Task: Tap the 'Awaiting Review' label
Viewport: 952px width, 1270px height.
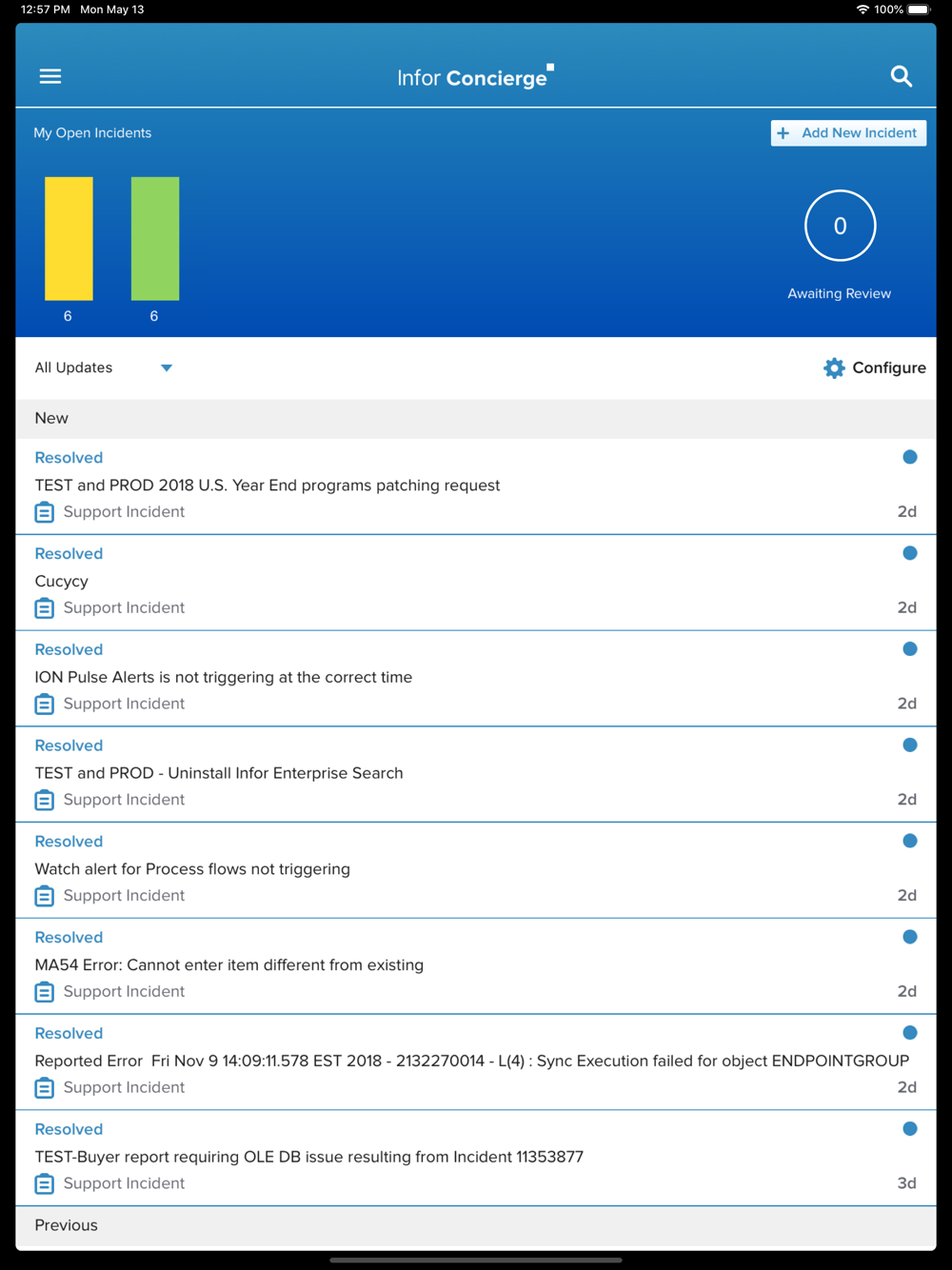Action: [840, 294]
